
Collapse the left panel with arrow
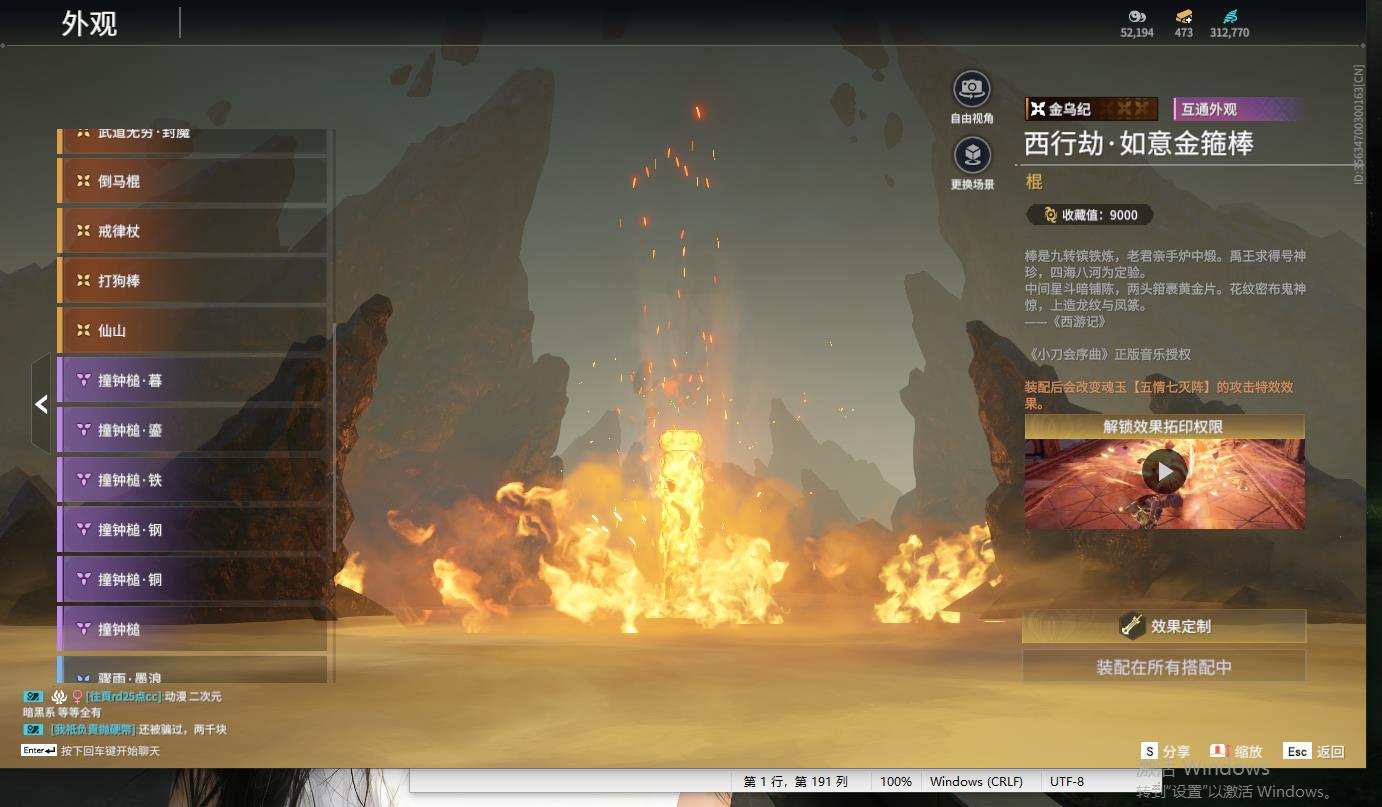(x=41, y=404)
